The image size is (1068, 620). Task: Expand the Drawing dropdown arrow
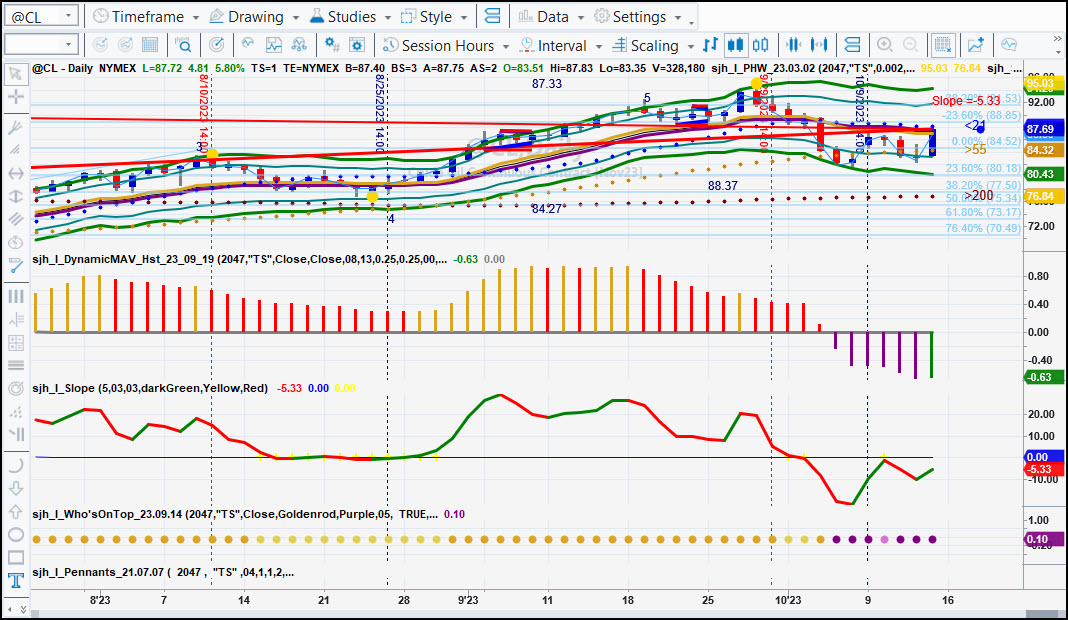(296, 17)
